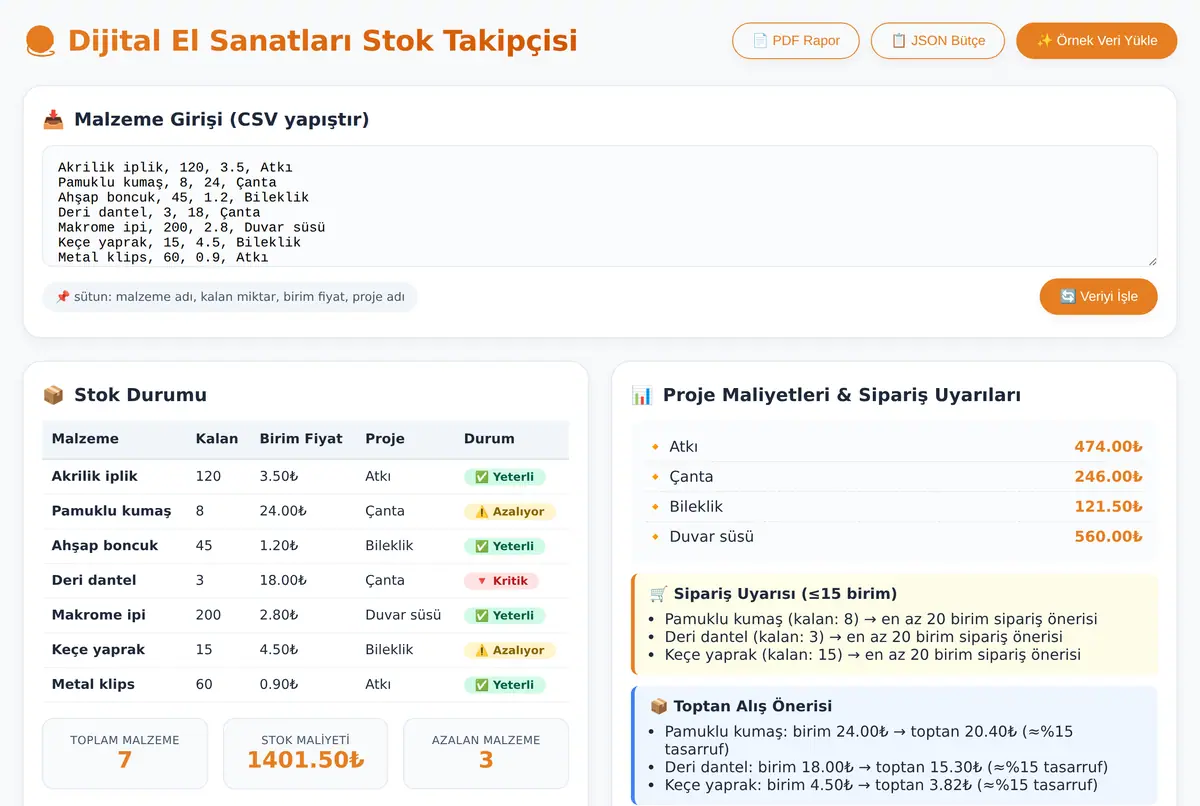The image size is (1200, 806).
Task: Click the orange yarn ball logo icon
Action: click(x=40, y=41)
